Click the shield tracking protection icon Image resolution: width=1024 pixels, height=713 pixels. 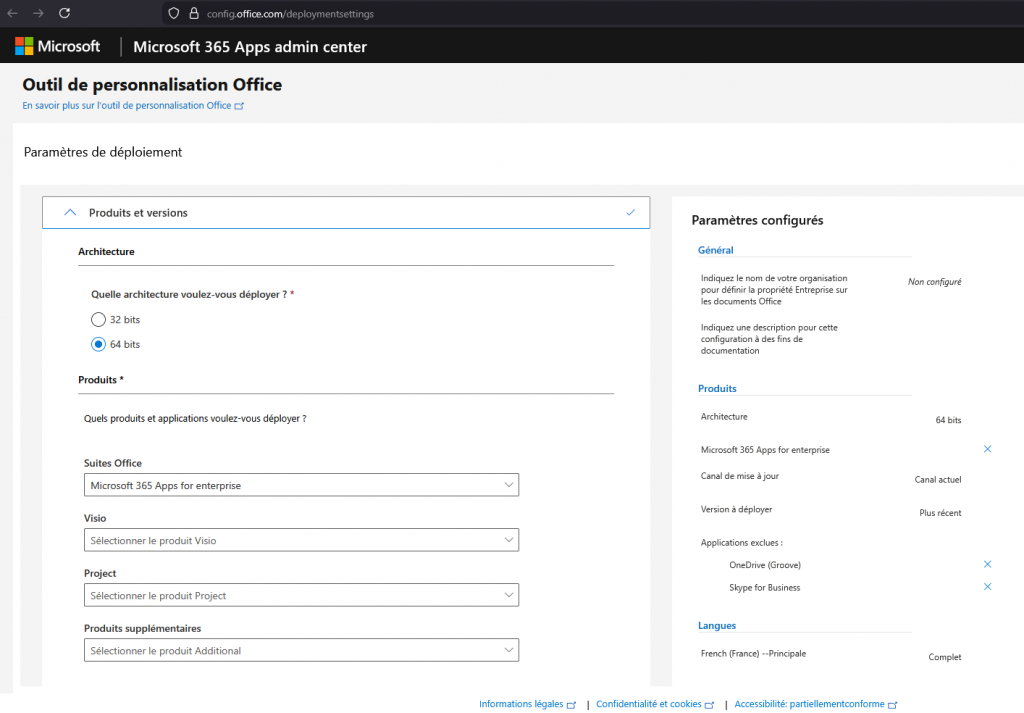pyautogui.click(x=173, y=13)
